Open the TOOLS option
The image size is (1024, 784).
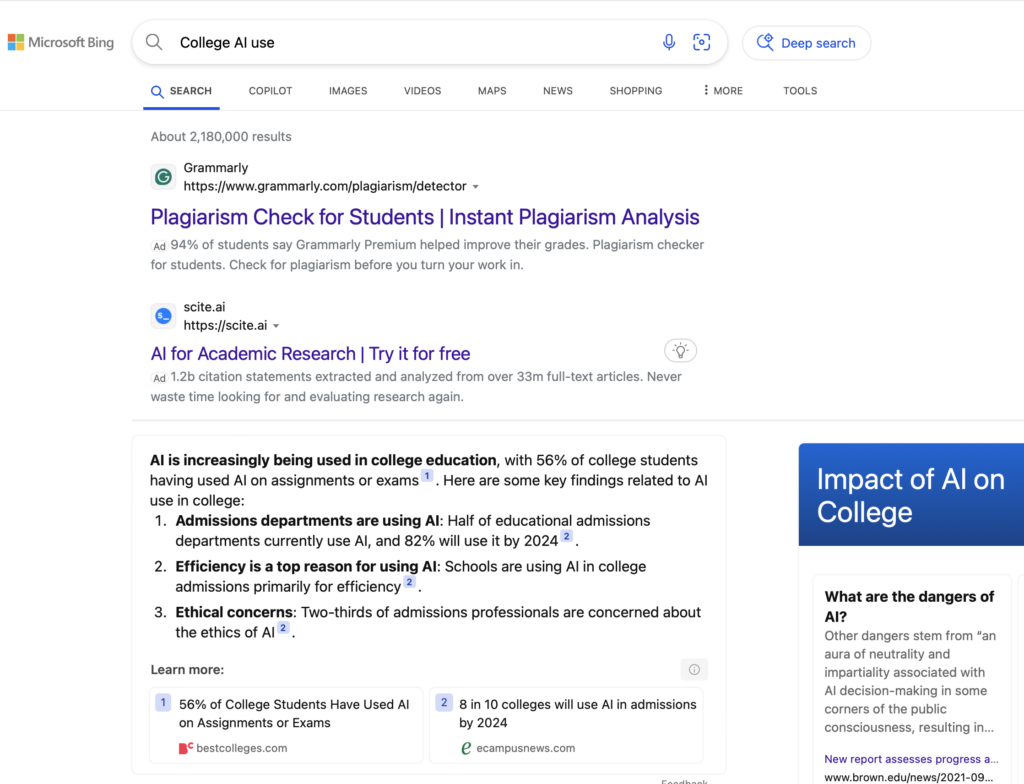click(x=800, y=91)
